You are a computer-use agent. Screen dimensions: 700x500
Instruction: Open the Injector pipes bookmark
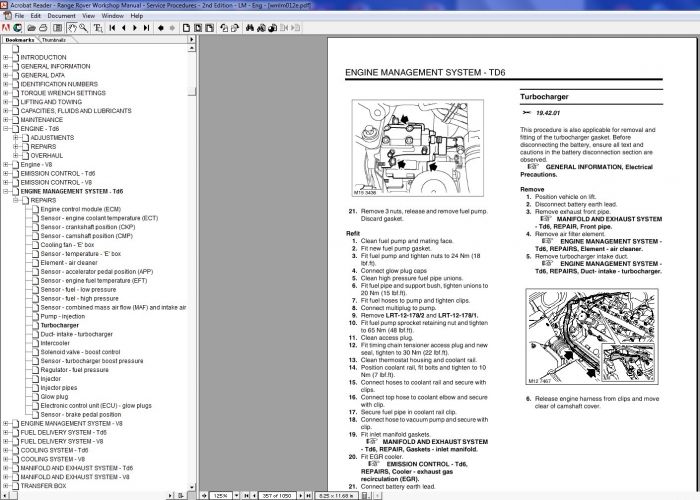click(x=59, y=388)
